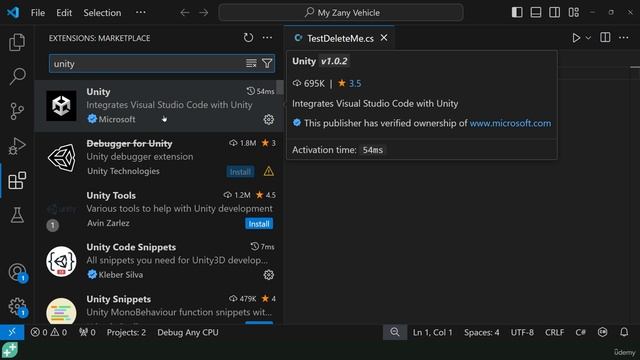The height and width of the screenshot is (360, 640).
Task: Open Extensions view in activity bar
Action: coord(17,180)
